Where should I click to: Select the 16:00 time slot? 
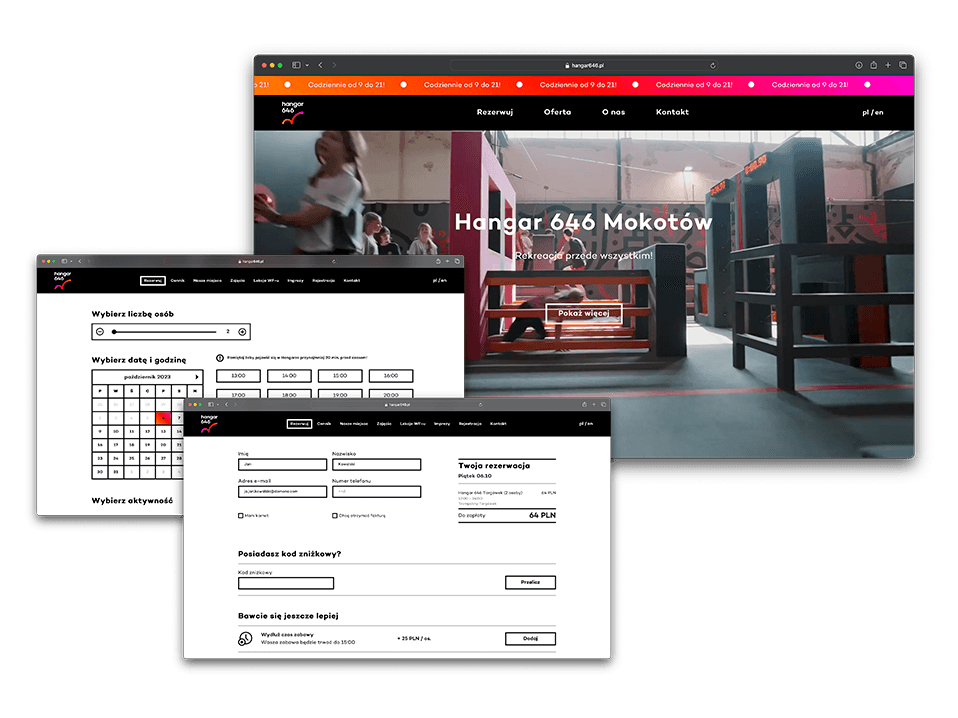(x=390, y=376)
